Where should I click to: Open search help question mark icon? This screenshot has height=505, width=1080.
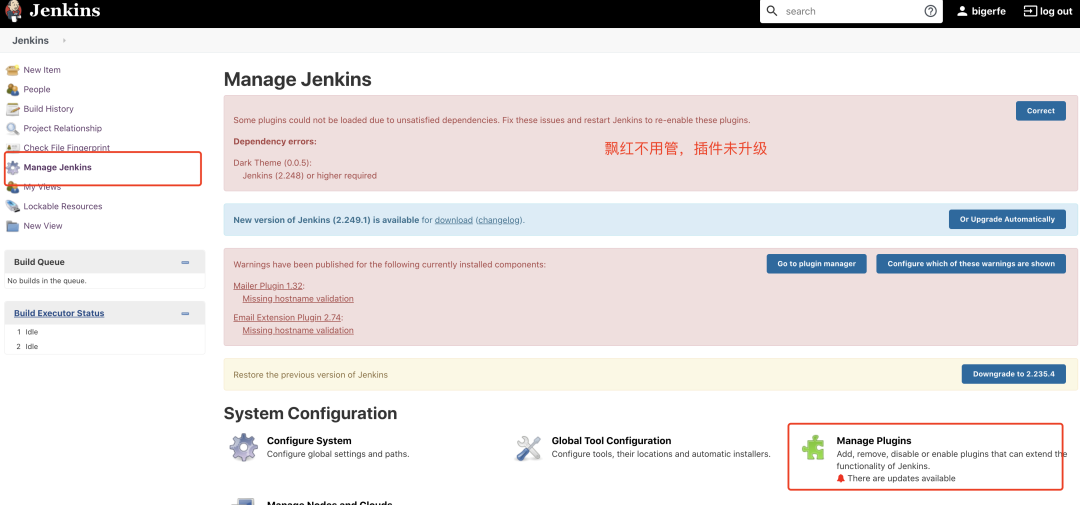click(x=931, y=11)
